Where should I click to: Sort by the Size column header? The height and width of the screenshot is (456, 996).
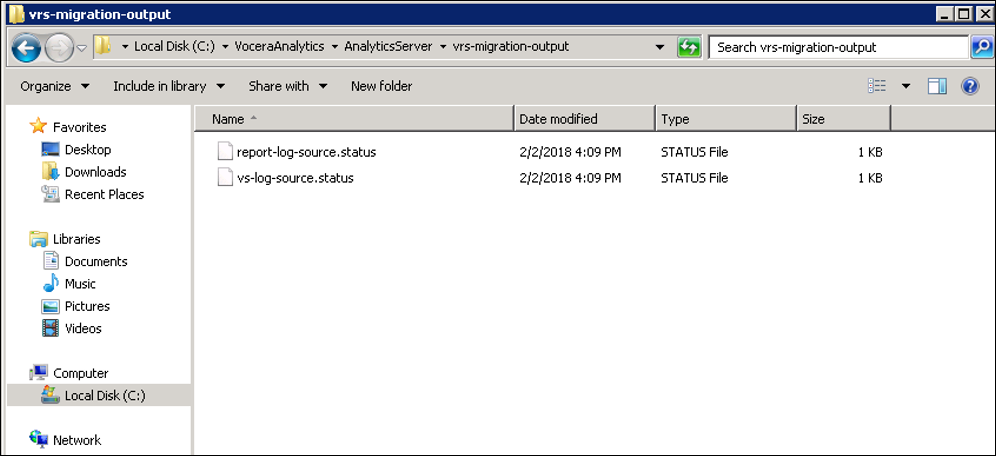[x=844, y=119]
